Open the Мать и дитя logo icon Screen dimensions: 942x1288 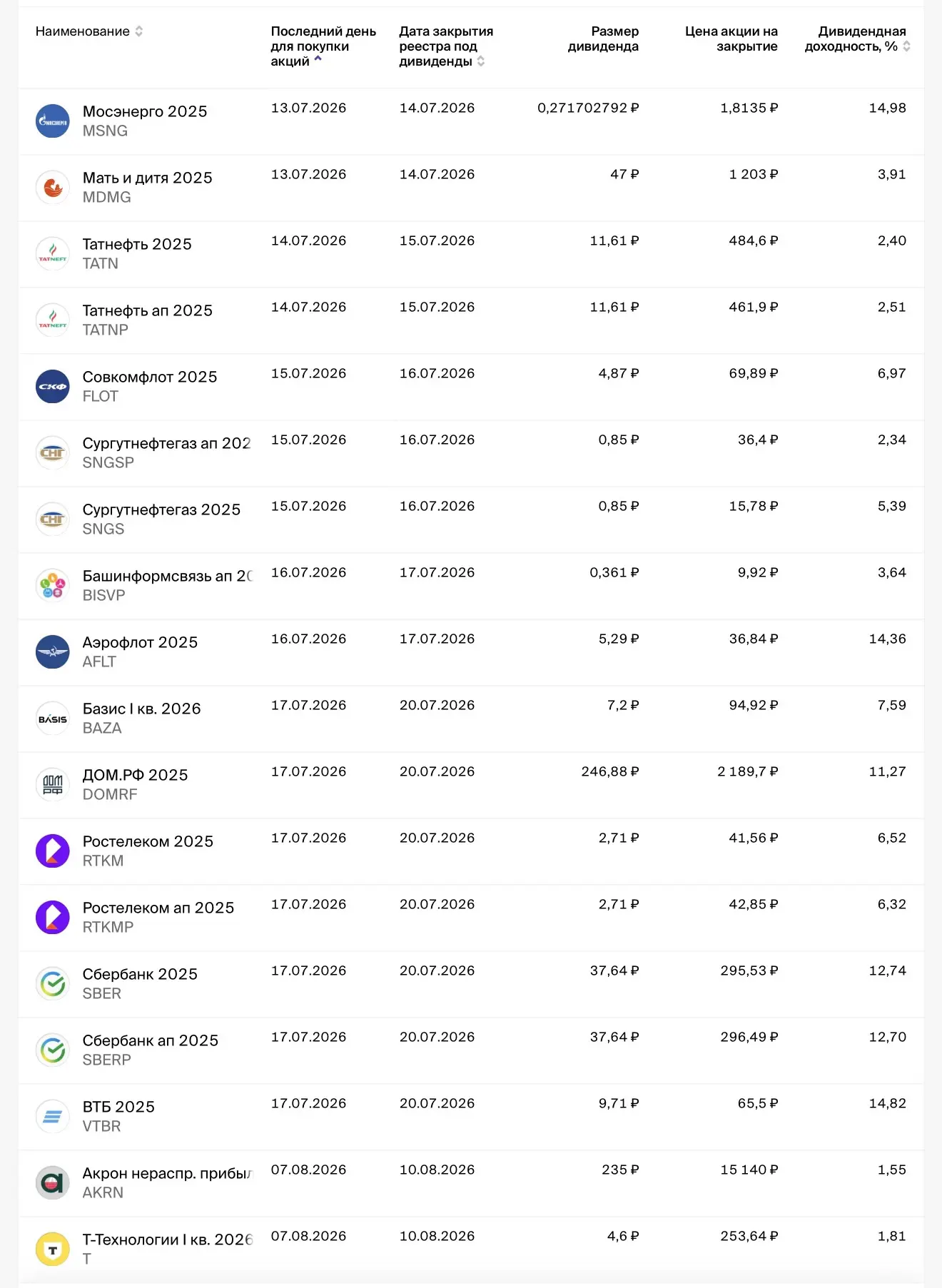(53, 188)
